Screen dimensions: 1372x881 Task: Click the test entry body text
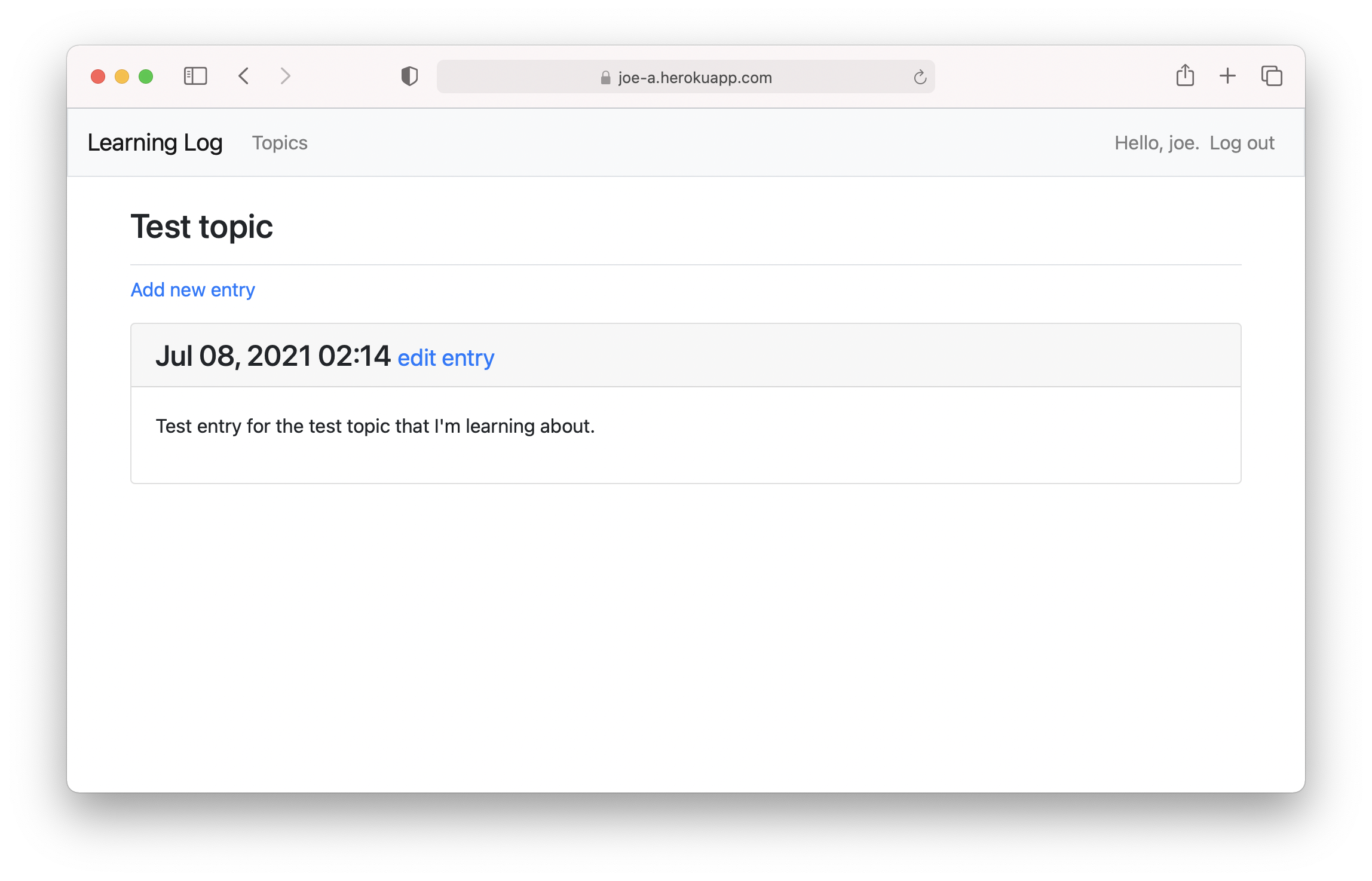coord(375,426)
